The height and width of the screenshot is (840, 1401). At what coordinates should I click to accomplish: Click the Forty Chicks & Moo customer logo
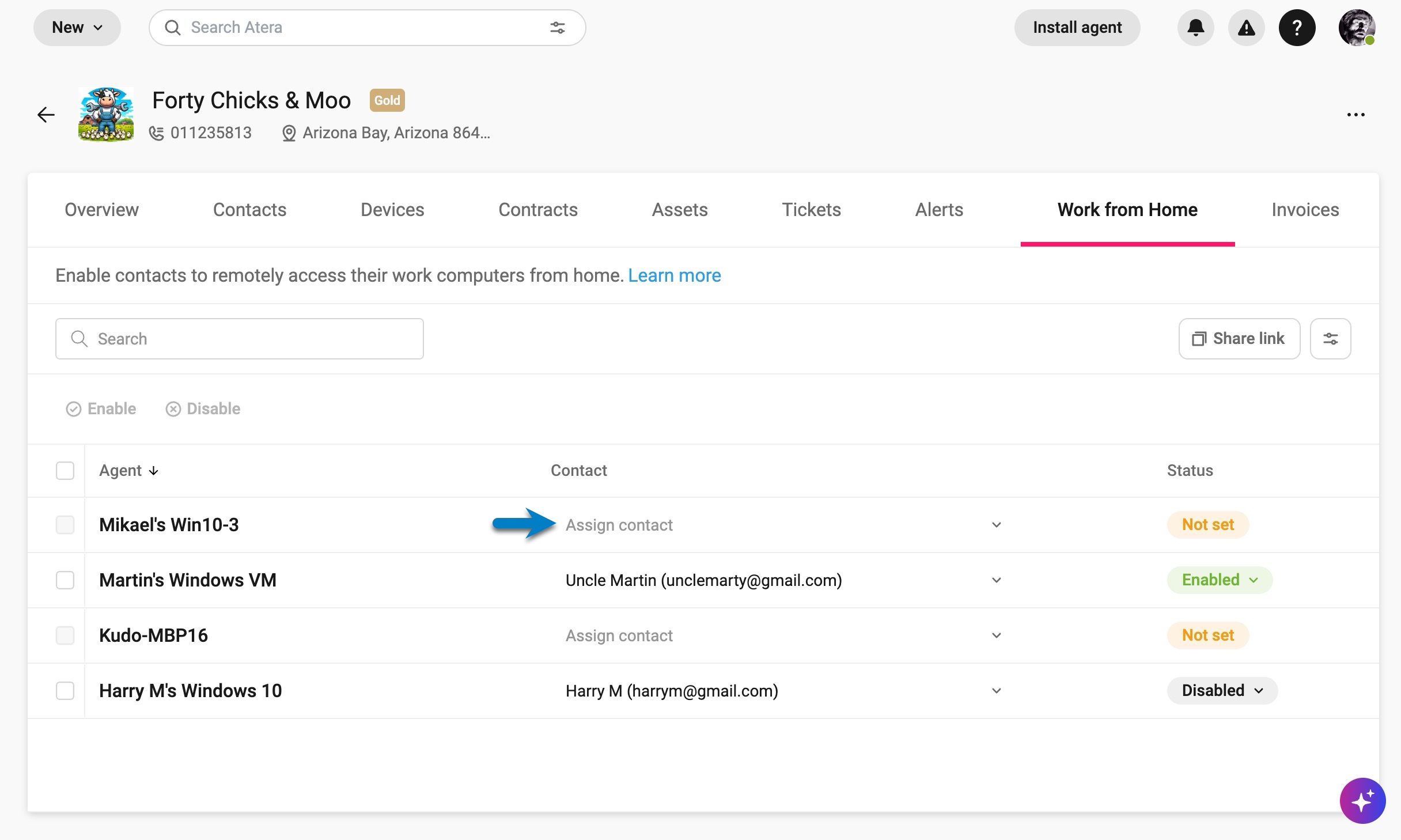pyautogui.click(x=106, y=115)
